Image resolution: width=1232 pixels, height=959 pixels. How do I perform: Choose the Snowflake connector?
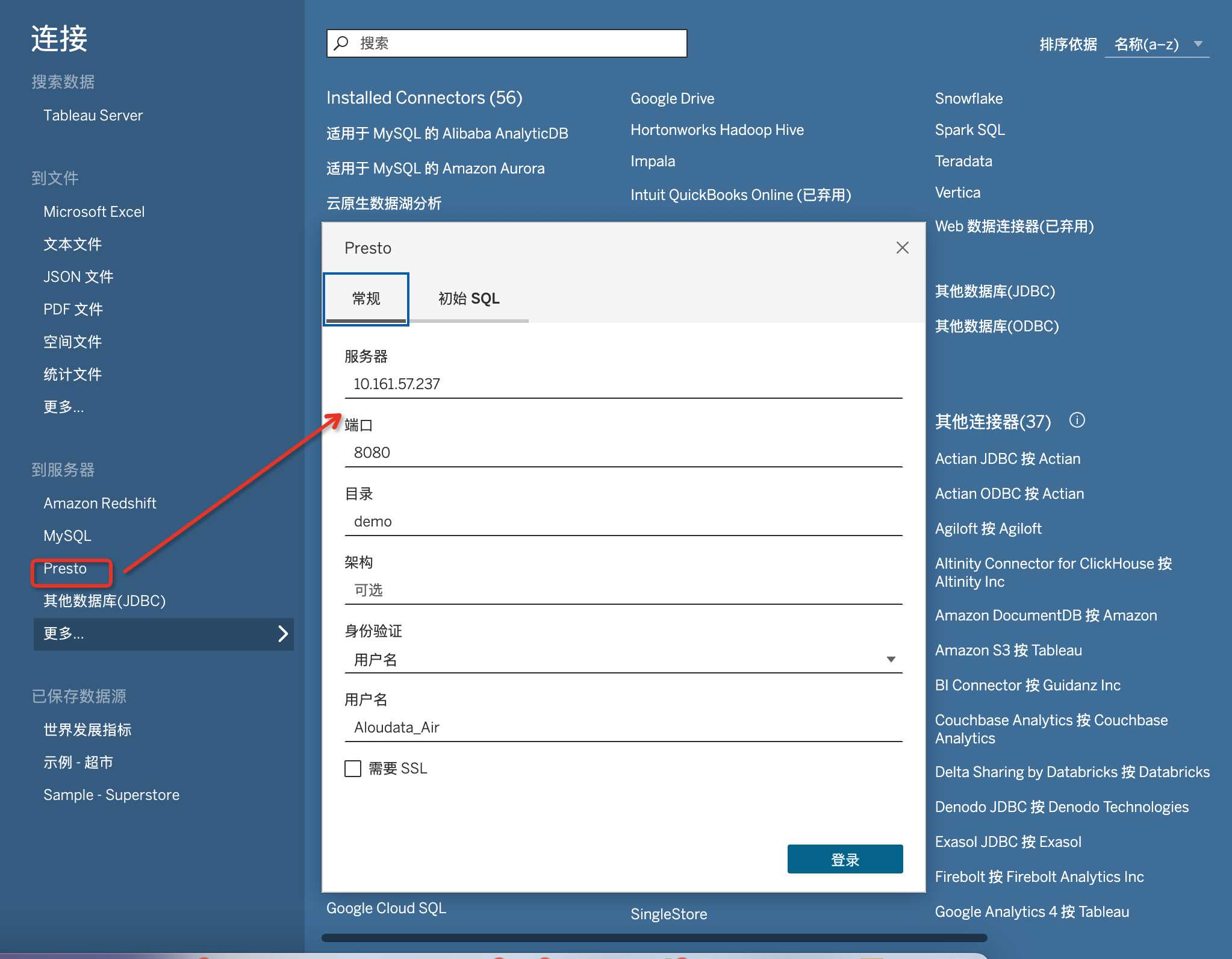[968, 99]
